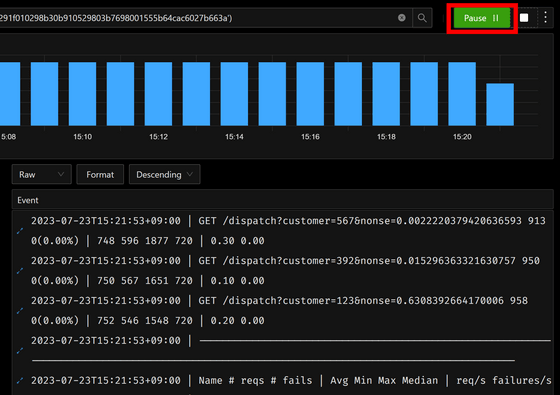Click the 15:18 time axis label

[x=386, y=137]
